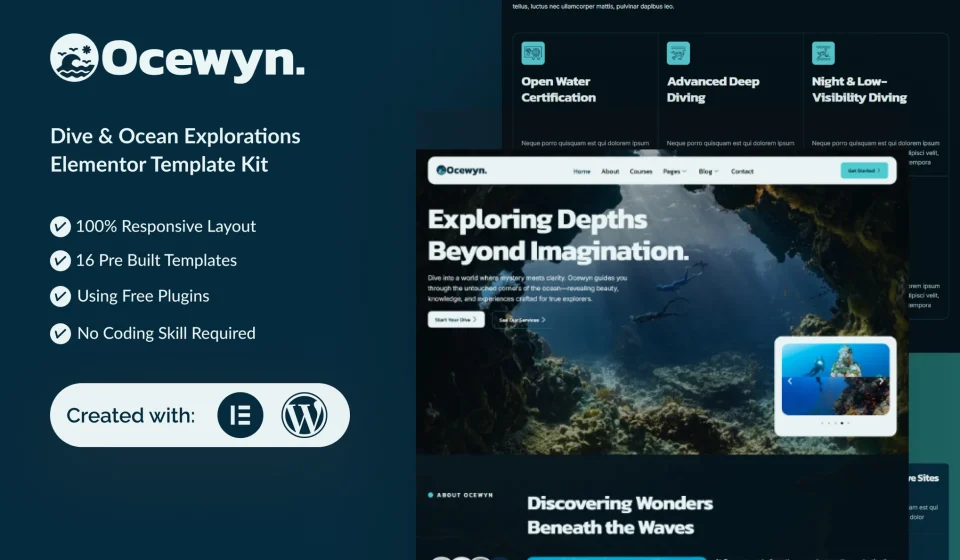Click the diver thumbnail image in the slider
This screenshot has height=560, width=960.
tap(835, 379)
